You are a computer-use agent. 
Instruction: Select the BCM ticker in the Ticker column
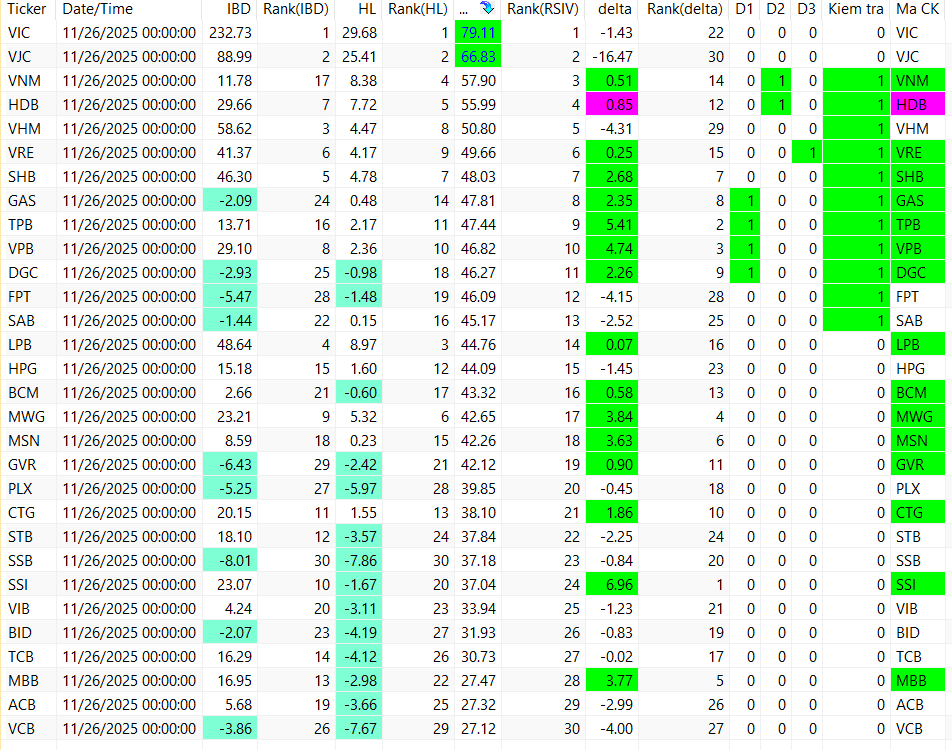pyautogui.click(x=24, y=393)
